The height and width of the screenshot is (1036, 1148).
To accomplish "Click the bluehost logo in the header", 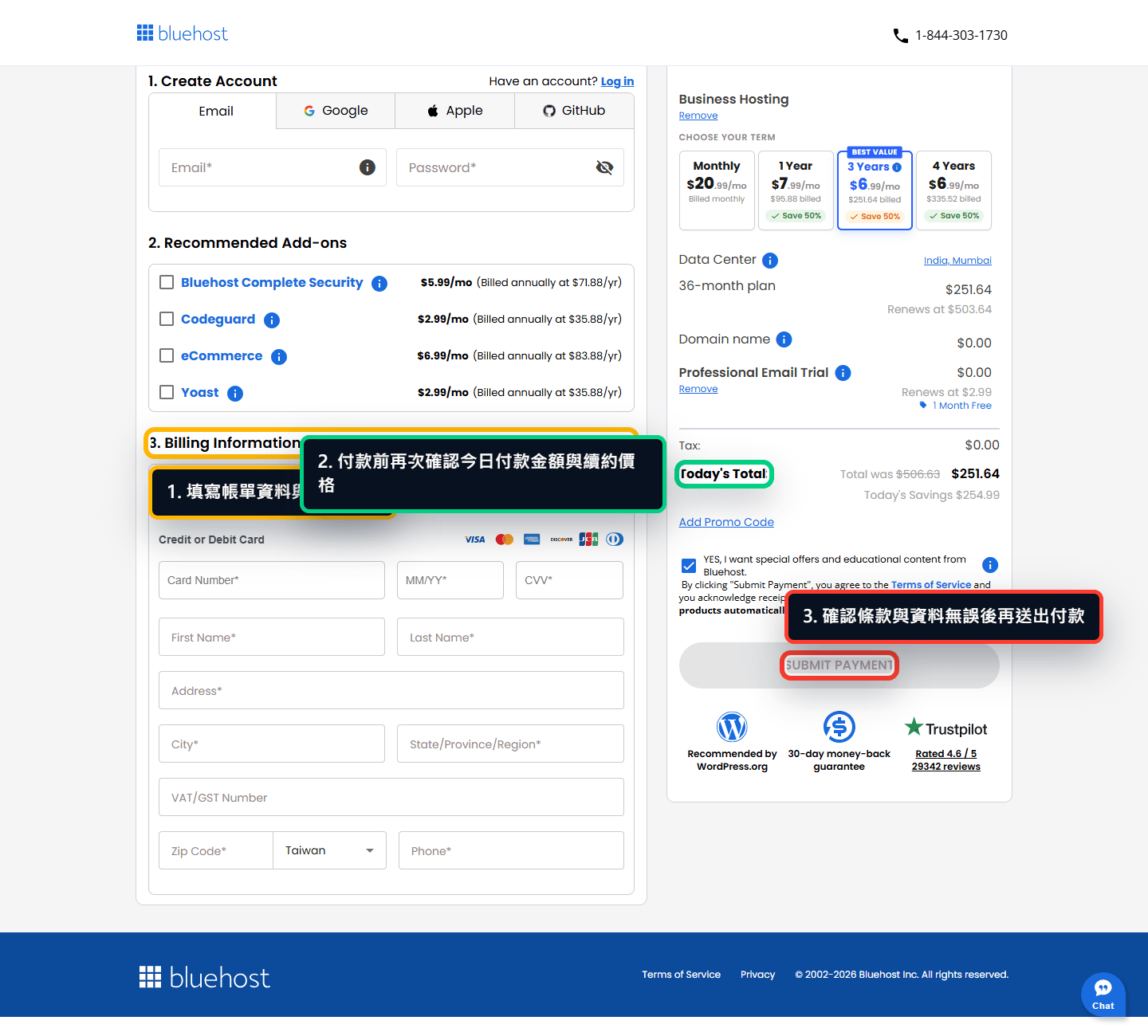I will (182, 33).
